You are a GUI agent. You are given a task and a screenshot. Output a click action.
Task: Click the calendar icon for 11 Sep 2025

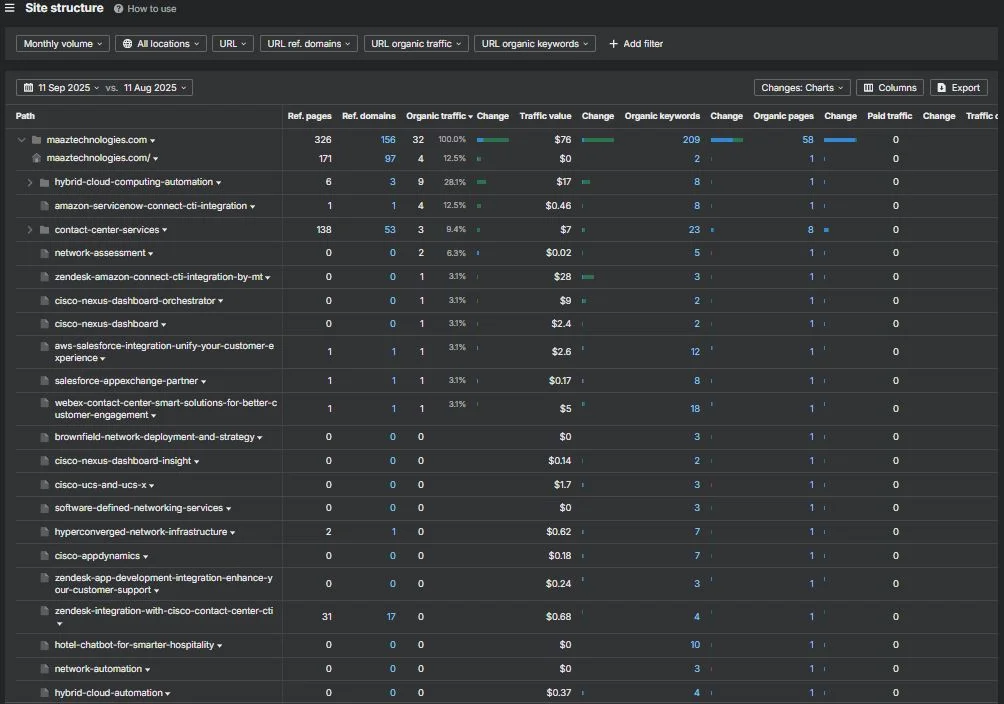tap(28, 88)
